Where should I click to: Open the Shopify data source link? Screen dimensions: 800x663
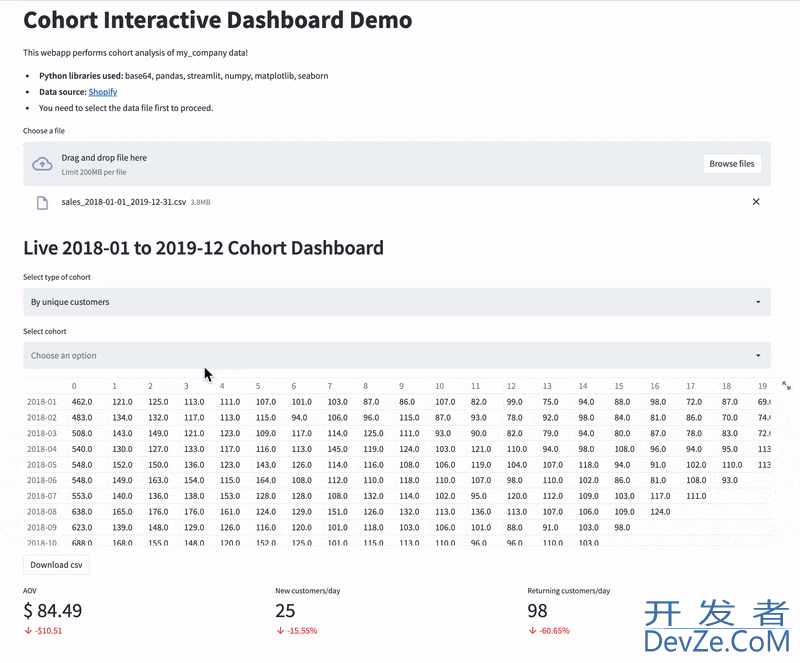(103, 92)
